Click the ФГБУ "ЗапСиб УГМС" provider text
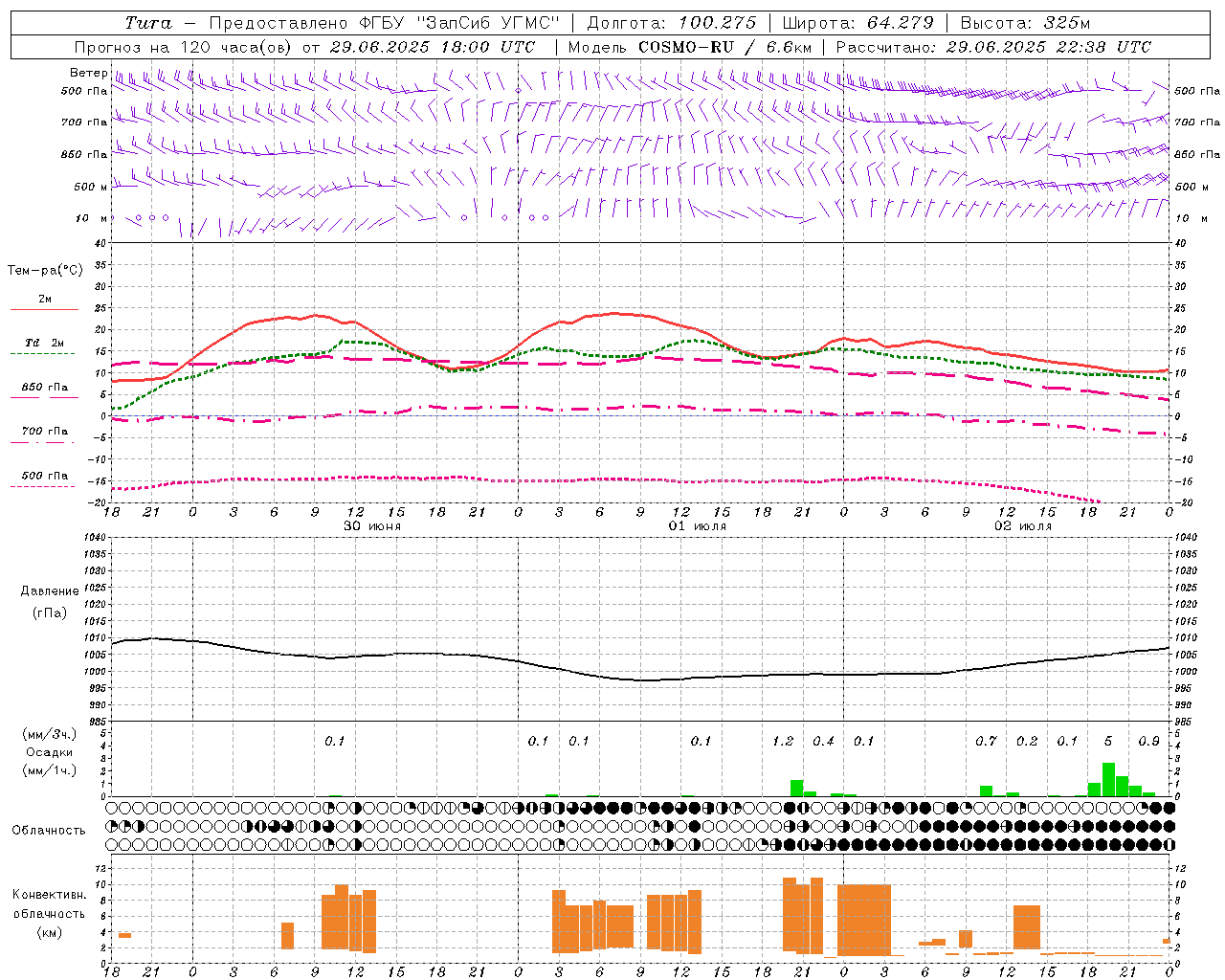The width and height of the screenshot is (1225, 980). (x=459, y=23)
